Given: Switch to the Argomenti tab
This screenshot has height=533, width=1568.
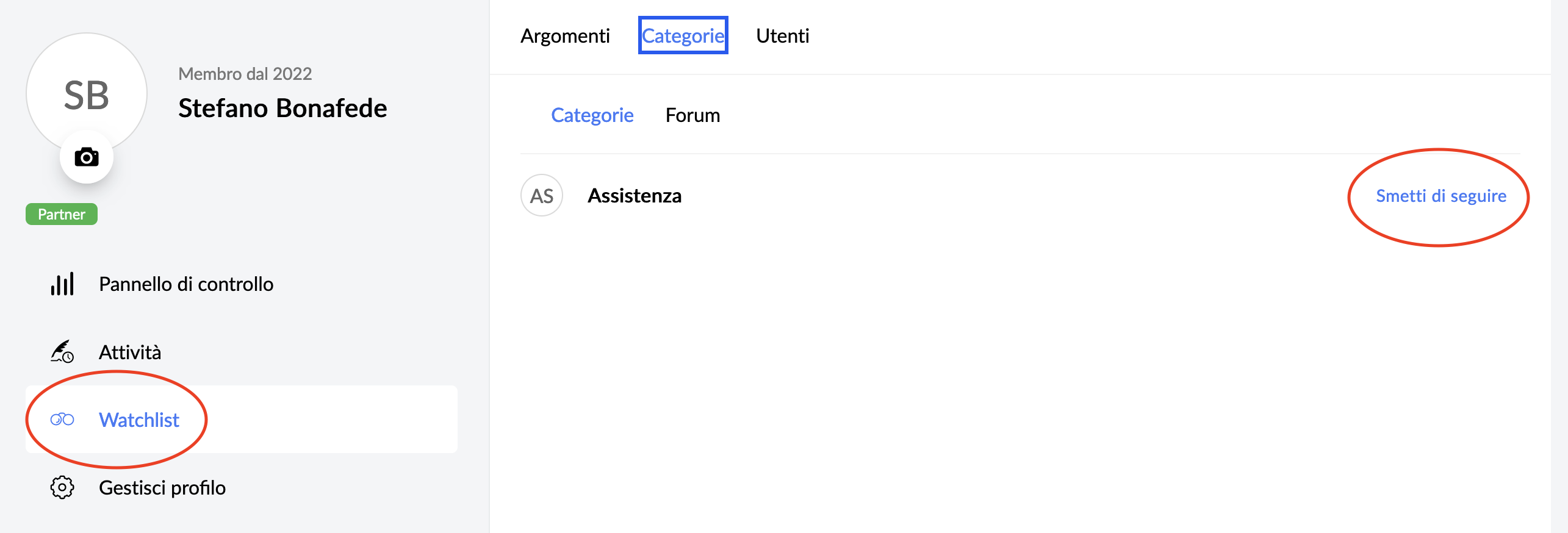Looking at the screenshot, I should pyautogui.click(x=565, y=36).
